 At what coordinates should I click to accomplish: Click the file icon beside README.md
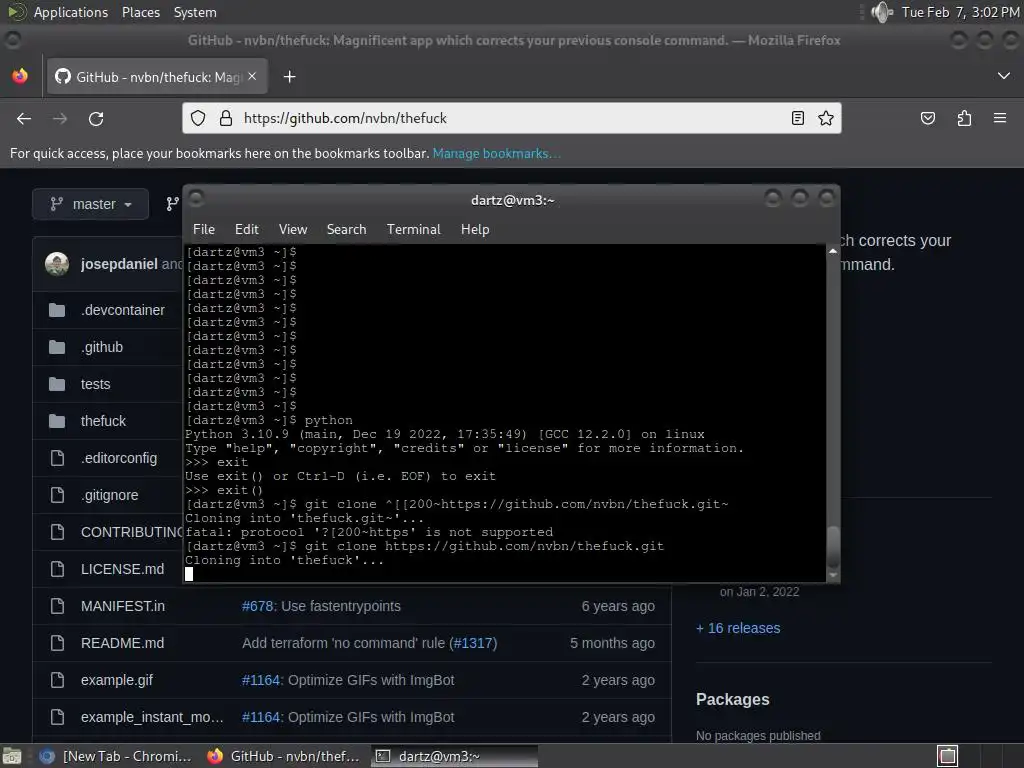tap(57, 643)
